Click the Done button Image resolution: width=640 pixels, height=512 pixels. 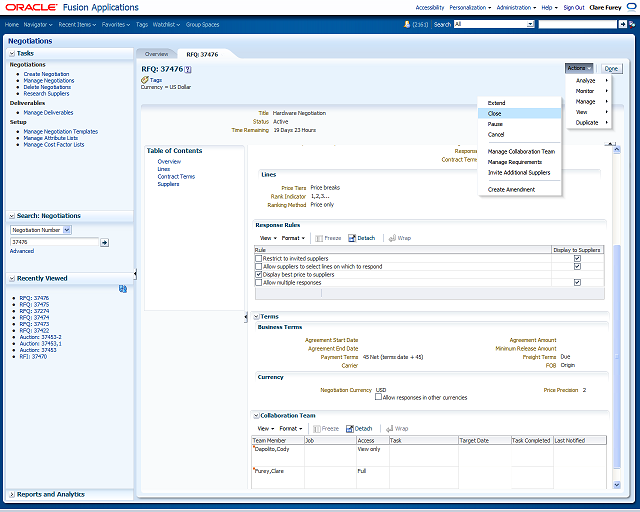pos(611,69)
